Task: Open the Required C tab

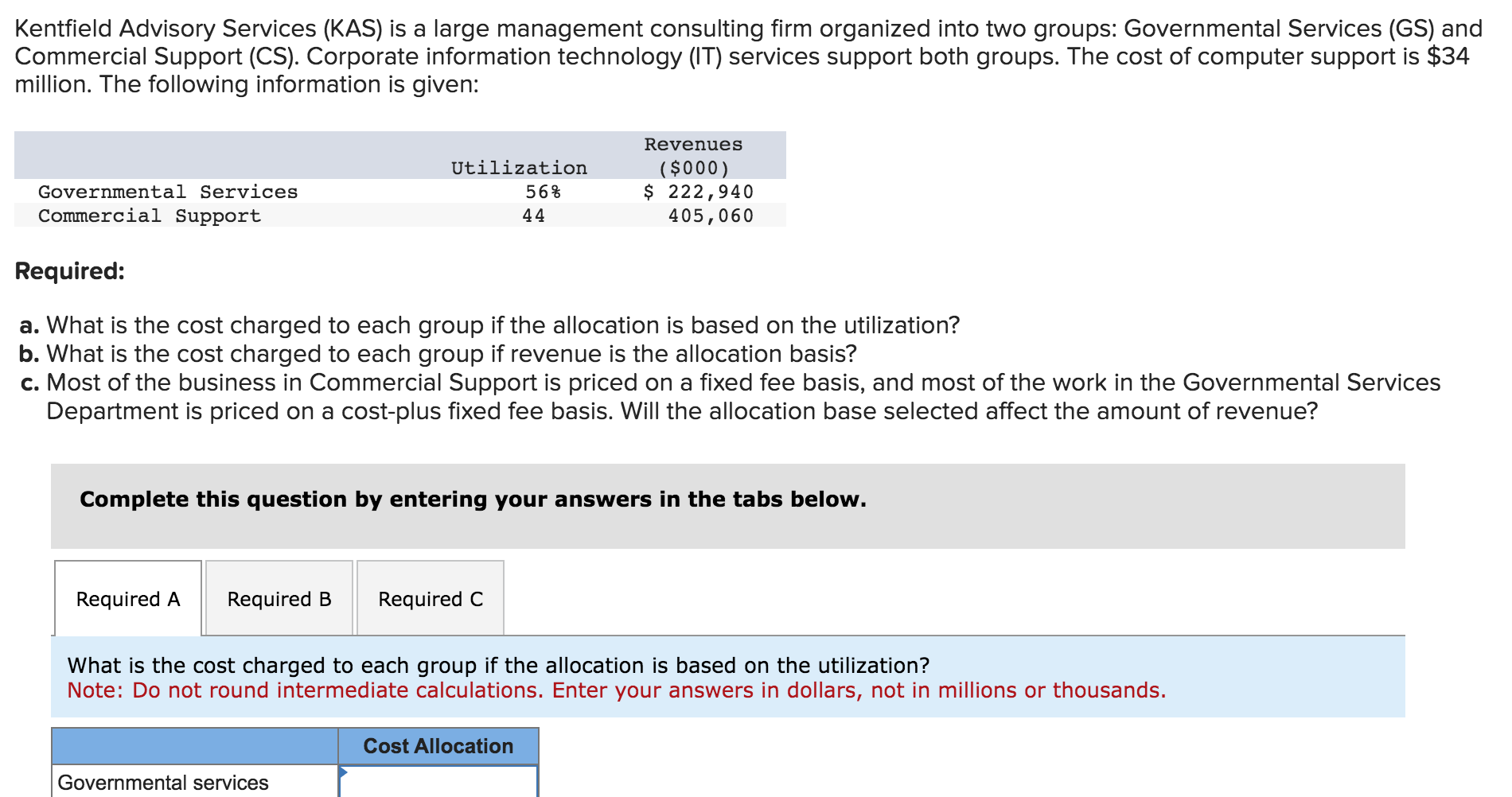Action: pyautogui.click(x=430, y=599)
